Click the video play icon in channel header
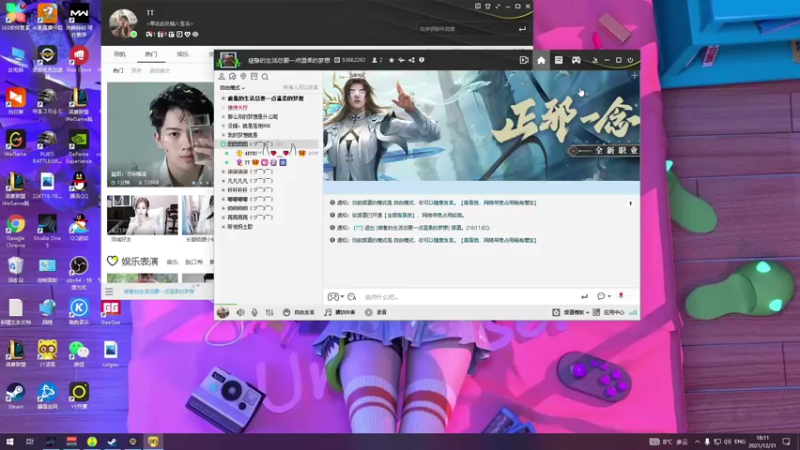The width and height of the screenshot is (800, 450). click(x=524, y=60)
